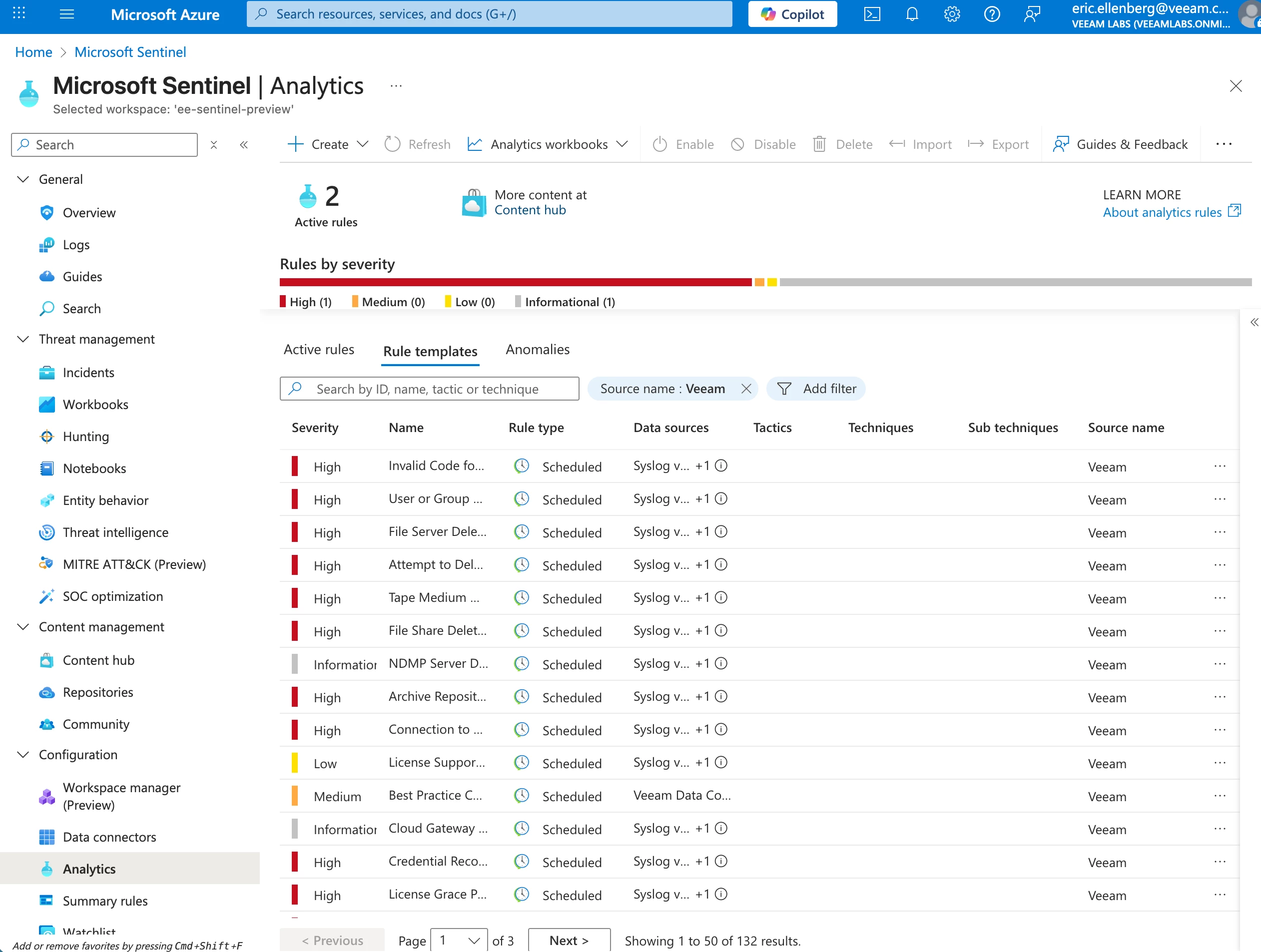Open ellipsis menu for Invalid Code rule
The height and width of the screenshot is (952, 1261).
1220,466
